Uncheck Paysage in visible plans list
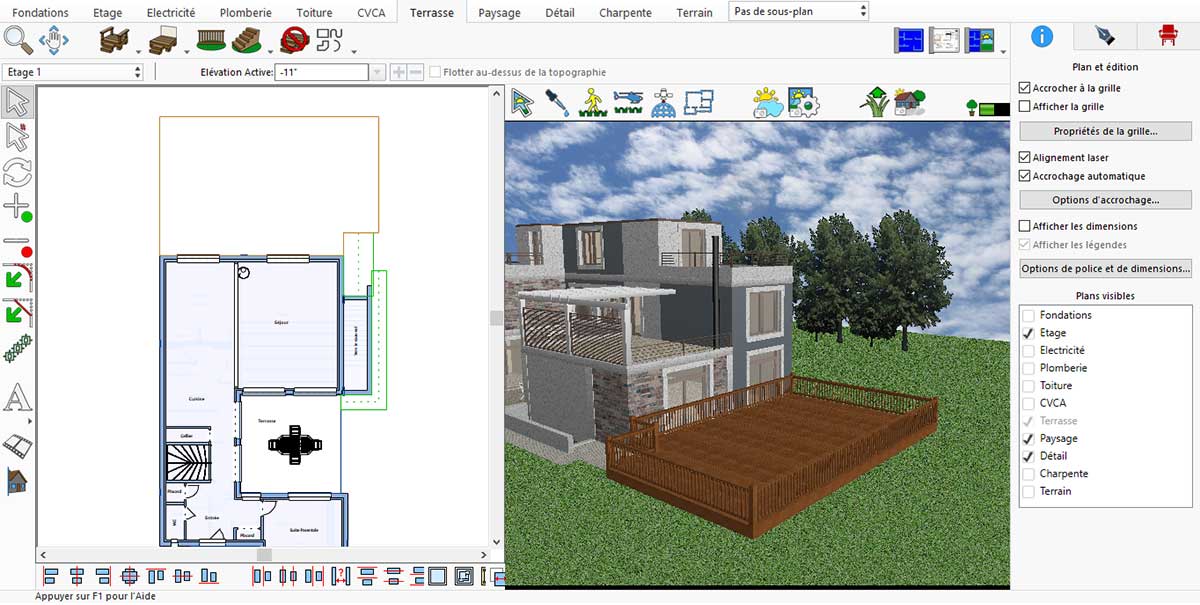Image resolution: width=1200 pixels, height=605 pixels. (1028, 438)
